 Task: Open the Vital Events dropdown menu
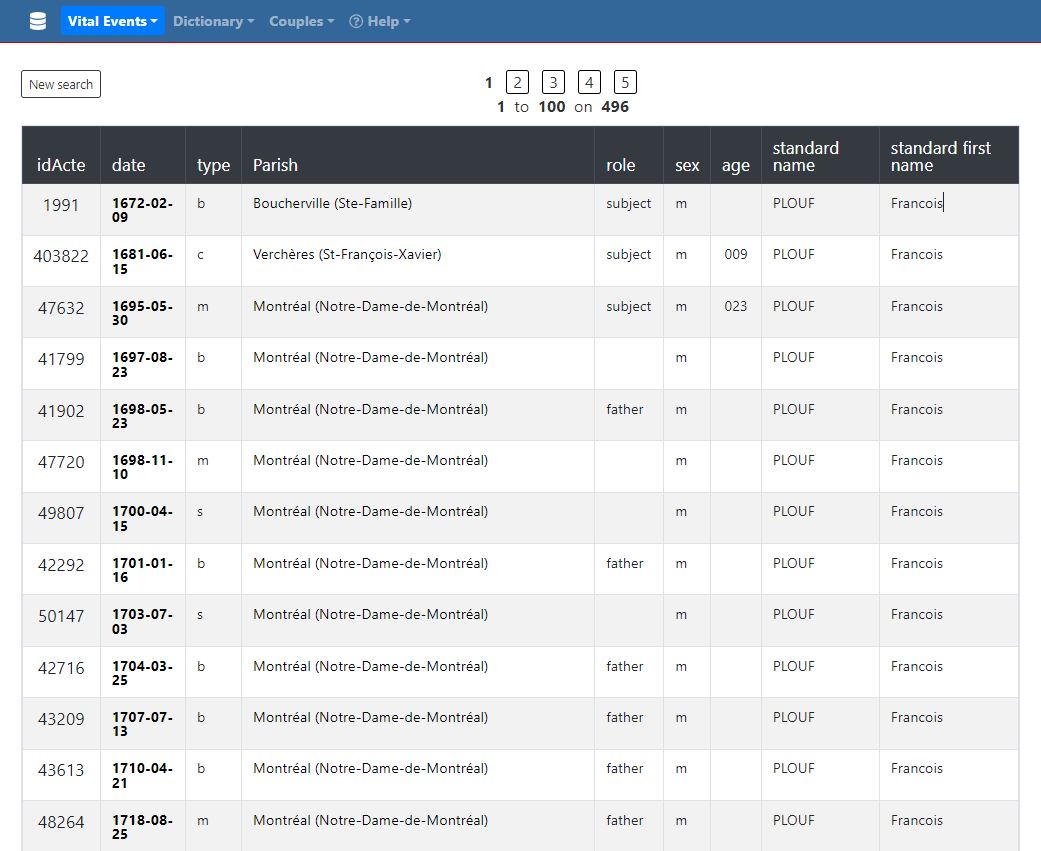pyautogui.click(x=112, y=21)
